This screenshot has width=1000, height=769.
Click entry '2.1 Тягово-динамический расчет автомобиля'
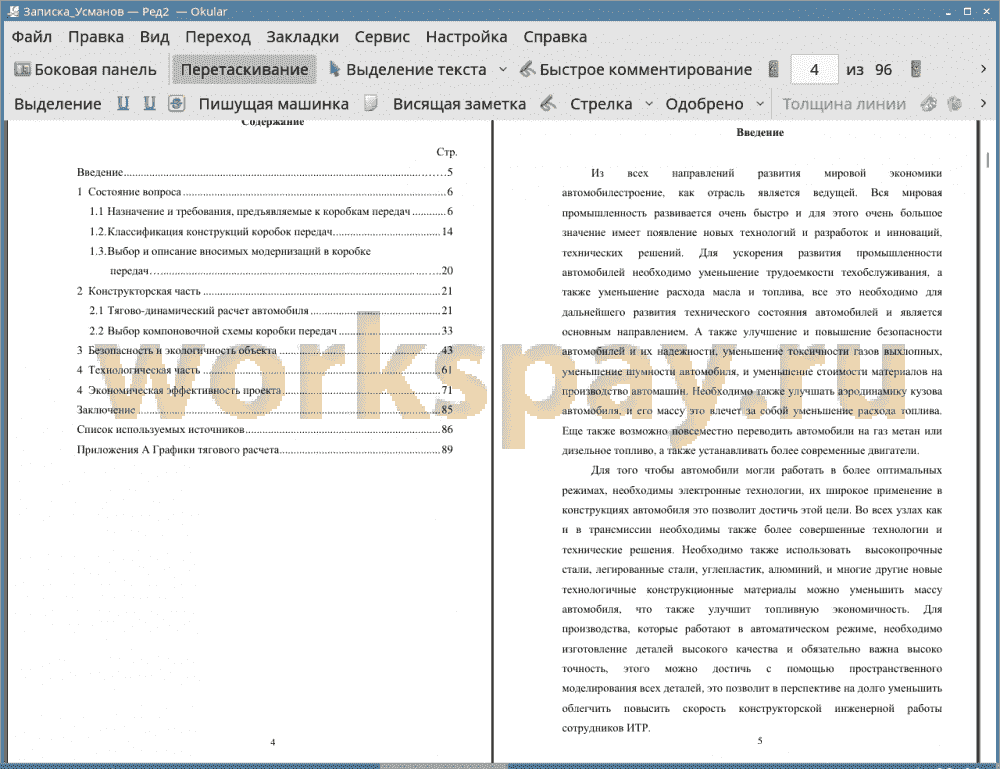pos(271,311)
